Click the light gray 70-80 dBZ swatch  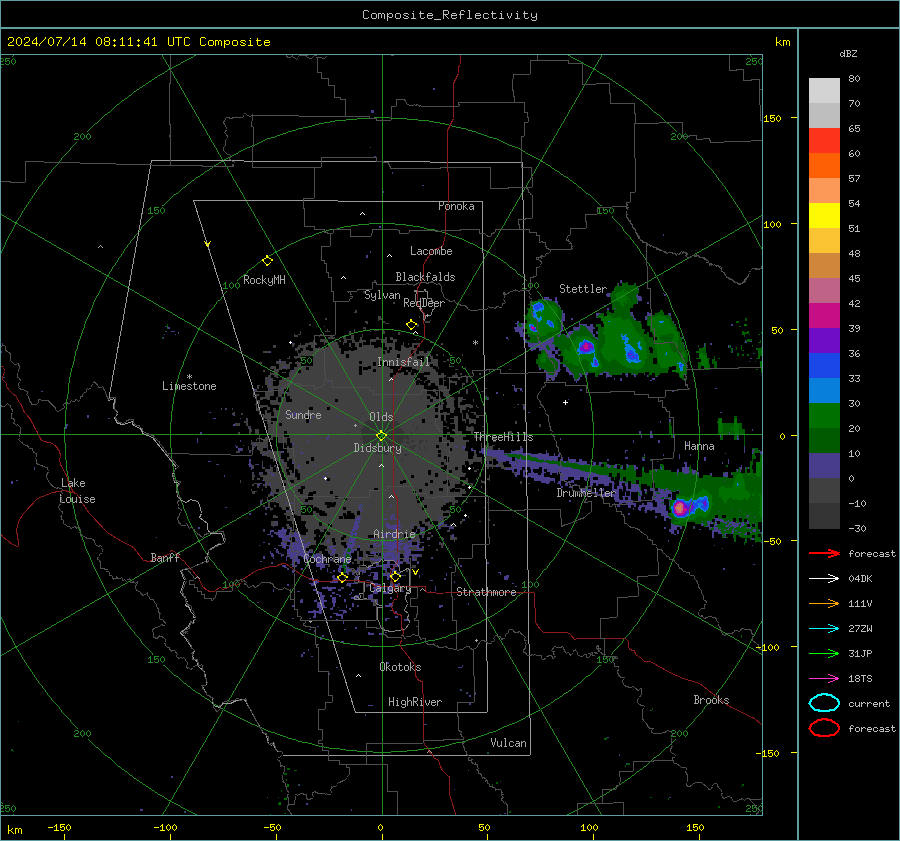[x=824, y=91]
